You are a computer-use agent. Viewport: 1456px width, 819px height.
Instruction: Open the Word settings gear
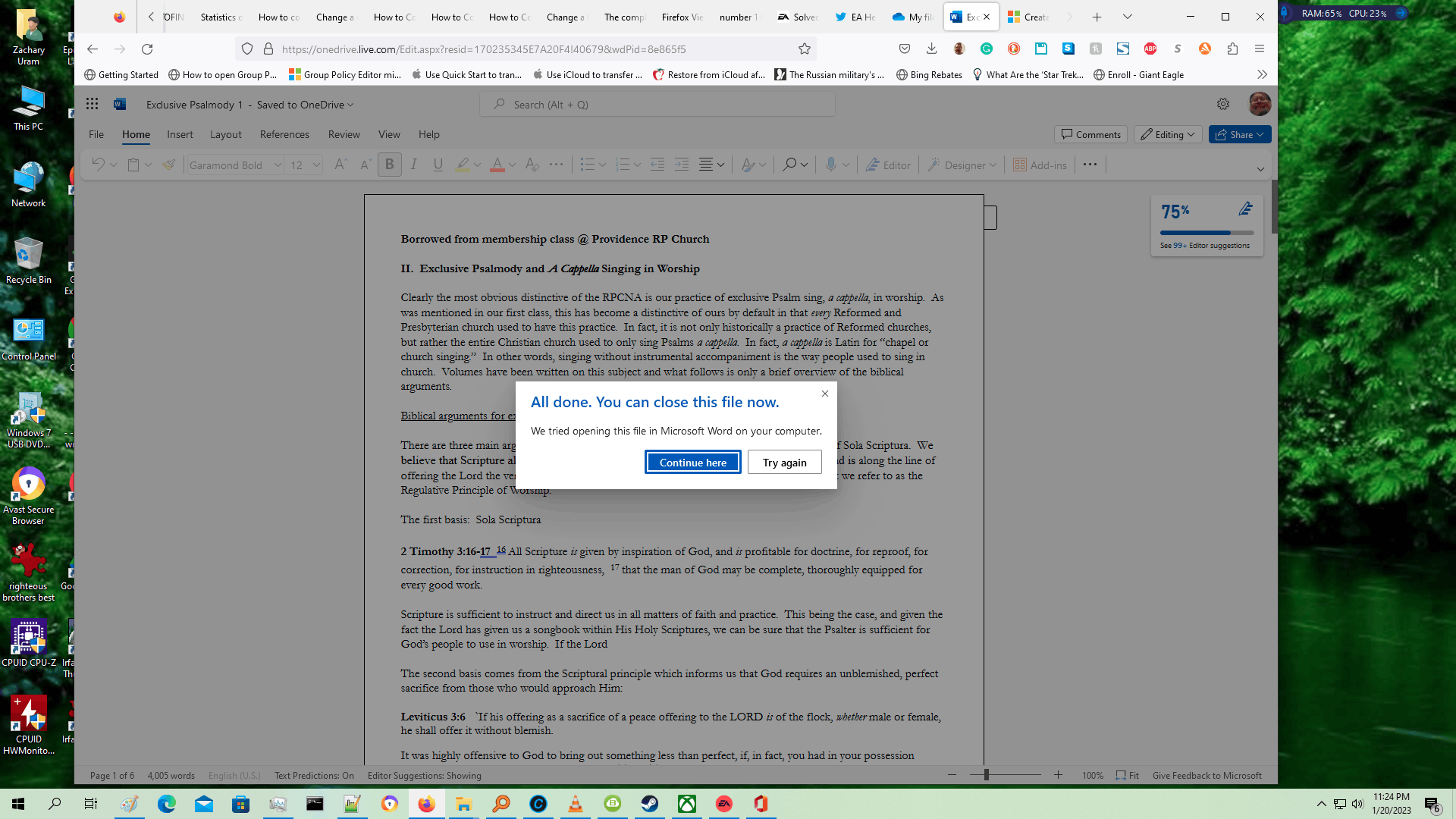[x=1222, y=104]
